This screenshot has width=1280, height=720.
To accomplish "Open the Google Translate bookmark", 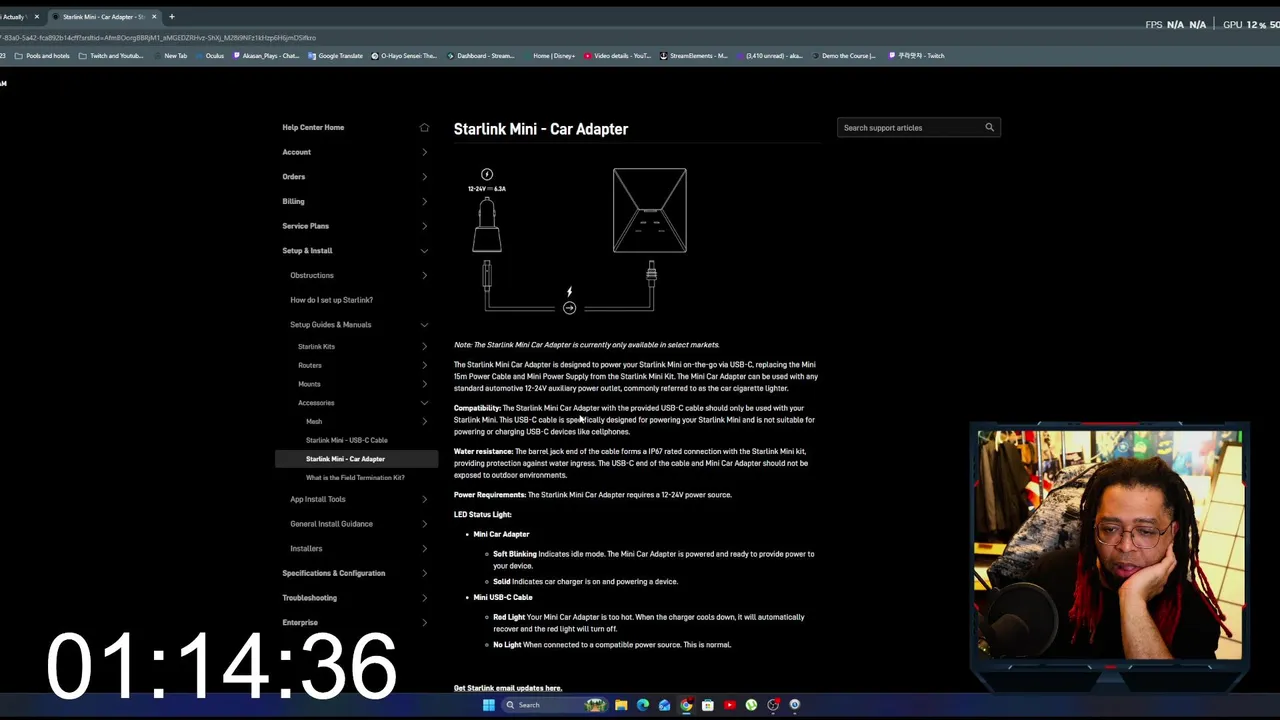I will coord(335,56).
